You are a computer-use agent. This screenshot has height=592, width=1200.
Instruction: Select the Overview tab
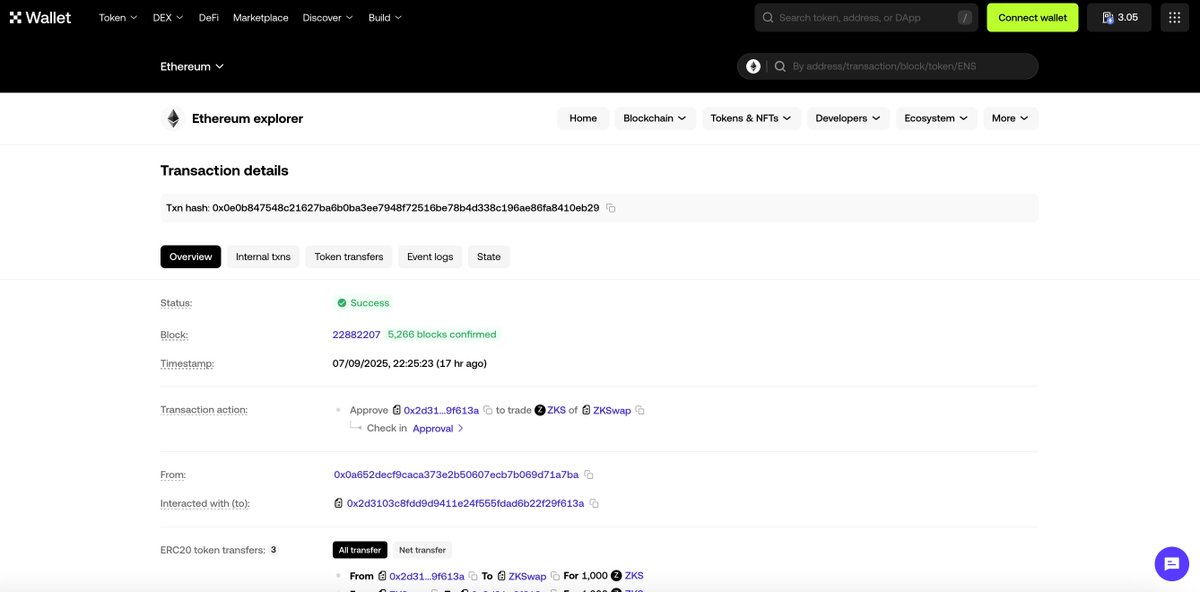click(190, 257)
